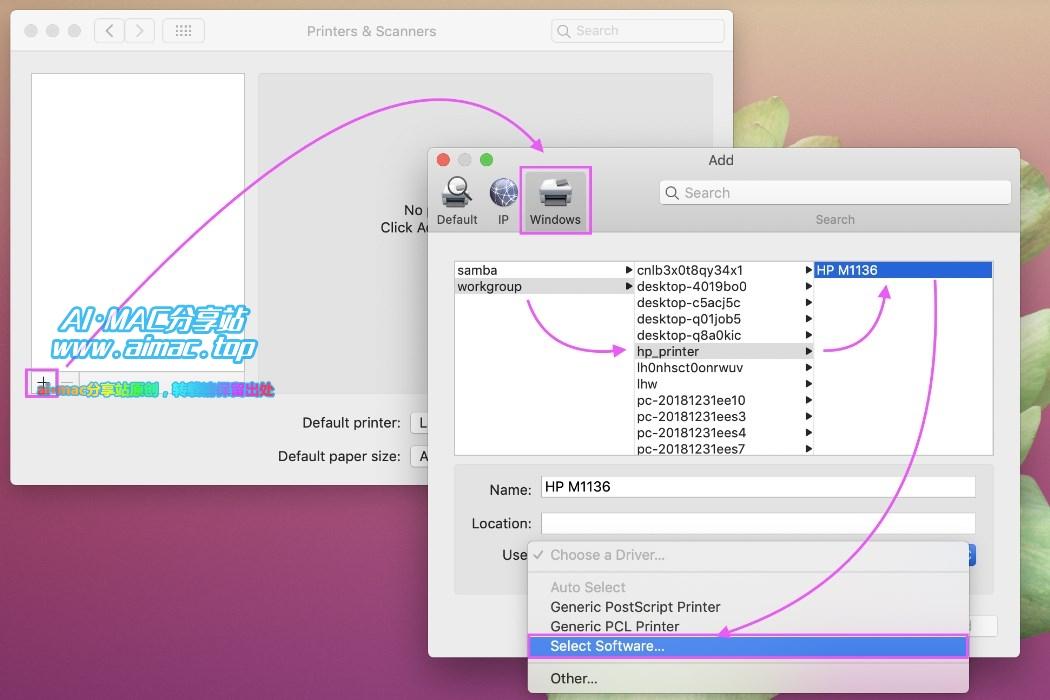Expand arrow next to samba

pos(628,270)
